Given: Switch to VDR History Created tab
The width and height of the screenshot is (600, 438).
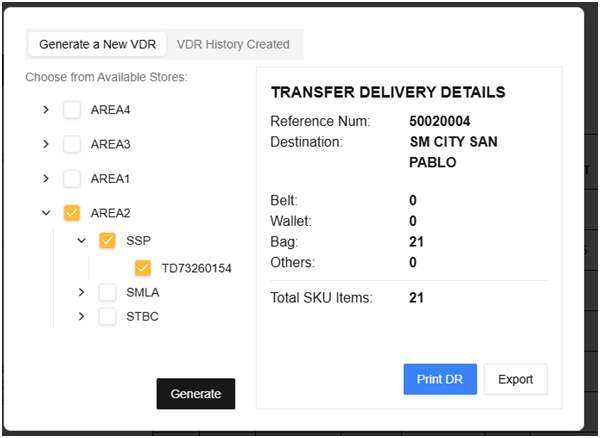Looking at the screenshot, I should (x=233, y=44).
